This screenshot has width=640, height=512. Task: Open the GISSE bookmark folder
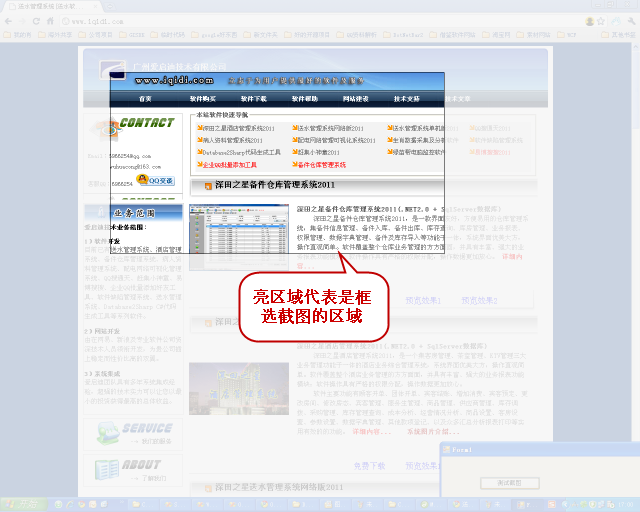pyautogui.click(x=132, y=35)
